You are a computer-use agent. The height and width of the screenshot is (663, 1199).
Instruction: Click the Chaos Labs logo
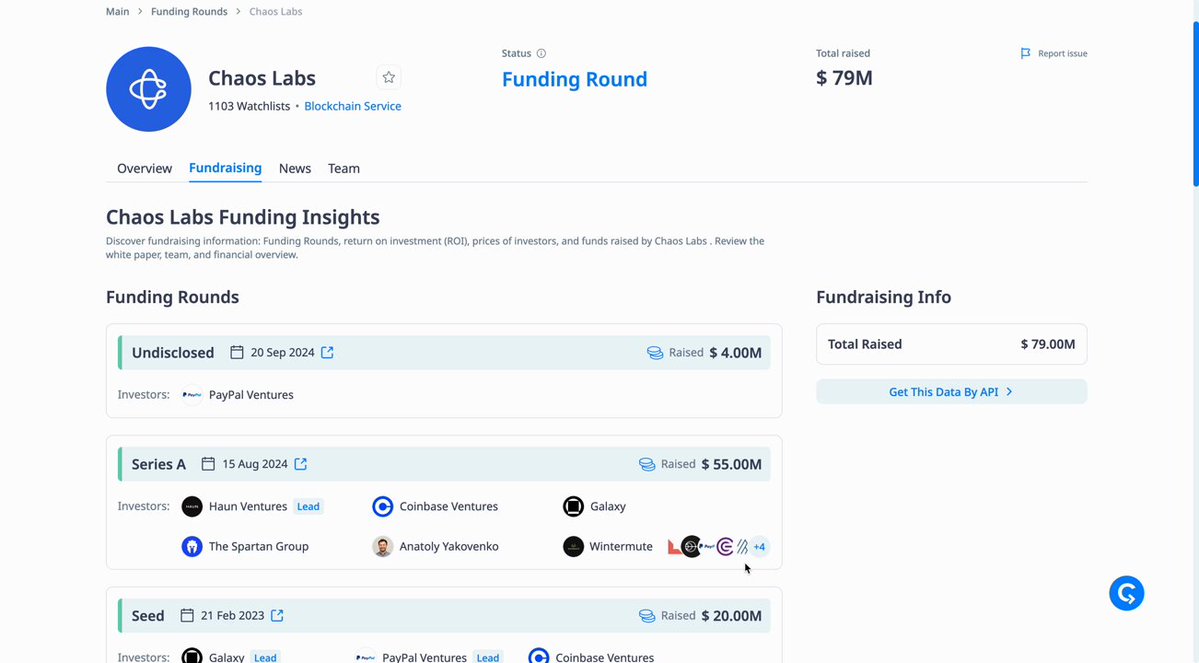(x=148, y=89)
